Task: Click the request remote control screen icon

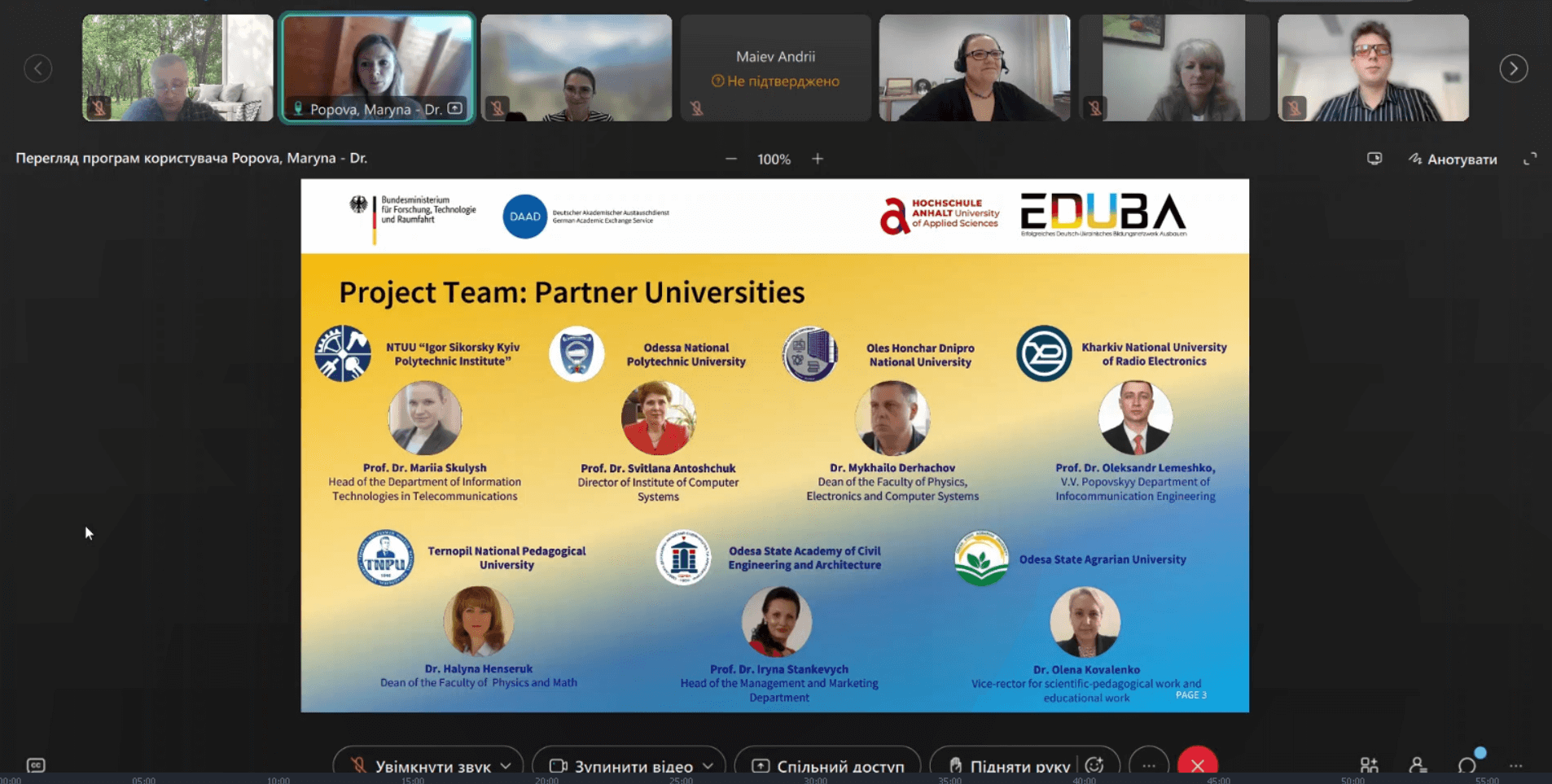Action: coord(1374,159)
